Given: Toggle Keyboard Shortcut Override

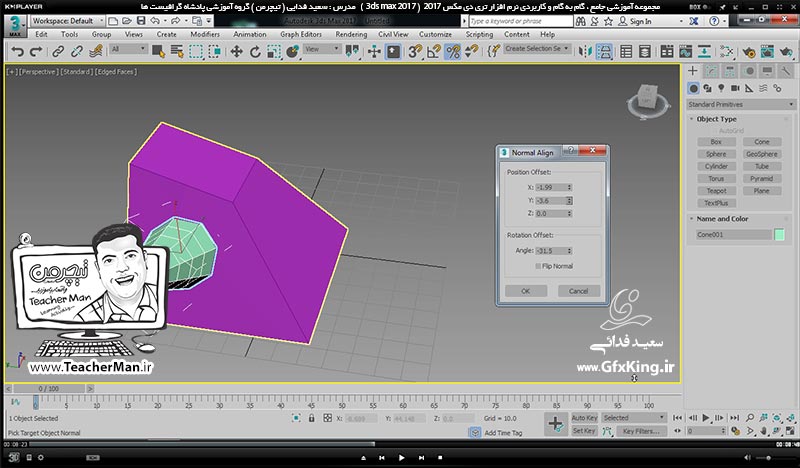Looking at the screenshot, I should pyautogui.click(x=393, y=52).
